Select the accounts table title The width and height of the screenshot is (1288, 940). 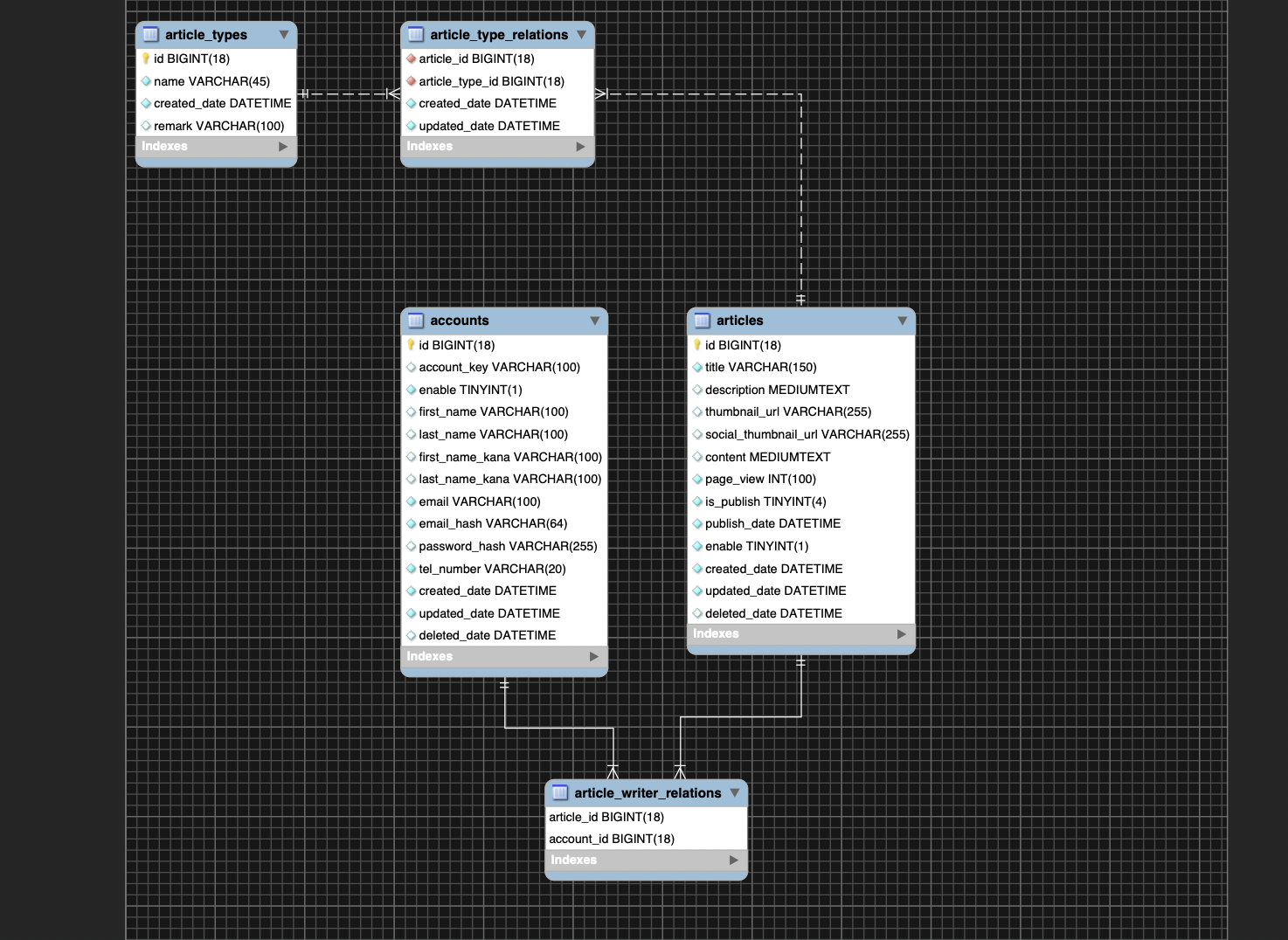(460, 321)
